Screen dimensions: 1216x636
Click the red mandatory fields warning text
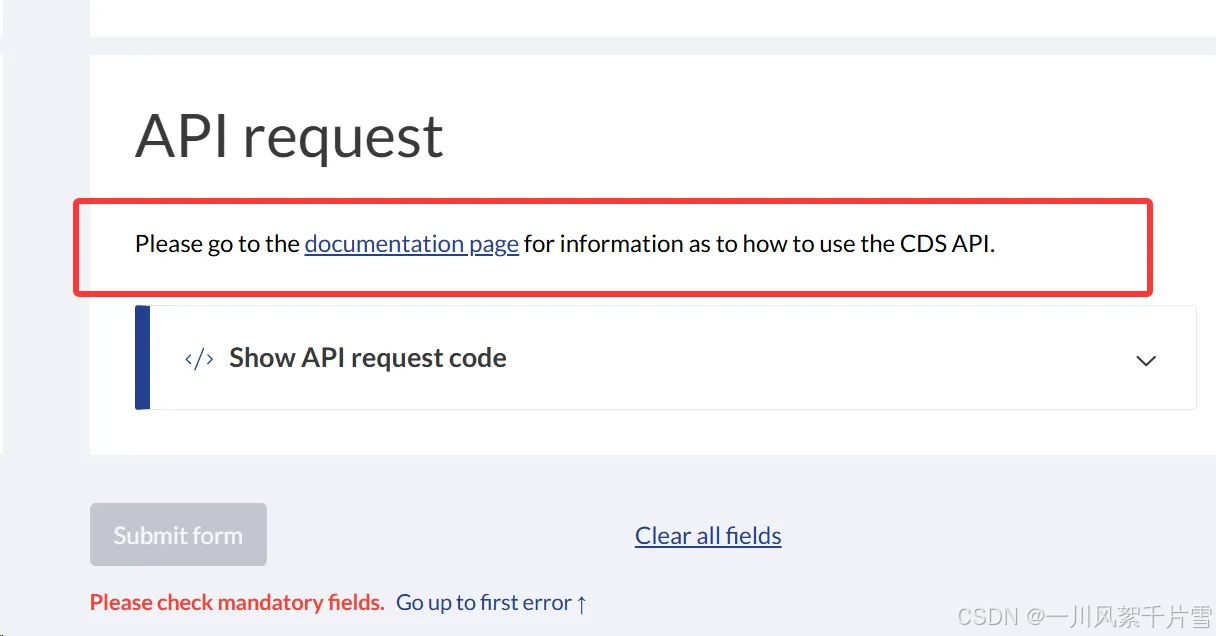(x=236, y=602)
